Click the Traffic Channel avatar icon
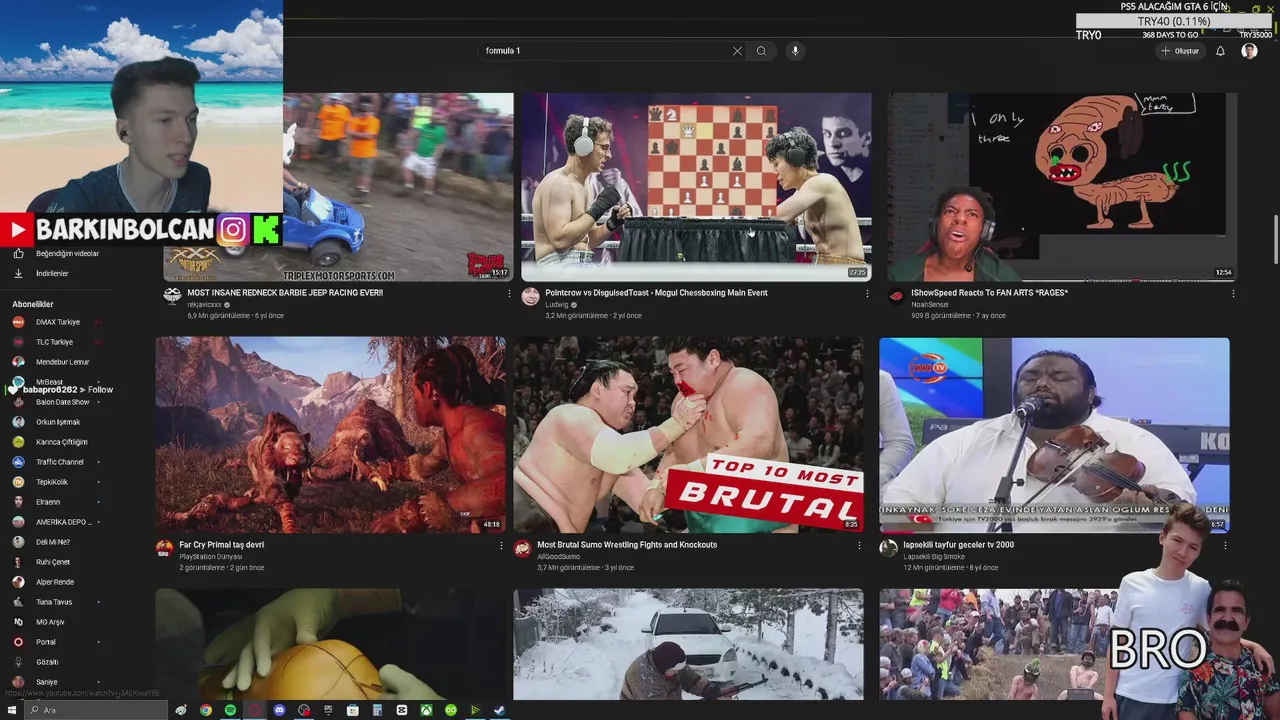The image size is (1280, 720). pos(18,462)
